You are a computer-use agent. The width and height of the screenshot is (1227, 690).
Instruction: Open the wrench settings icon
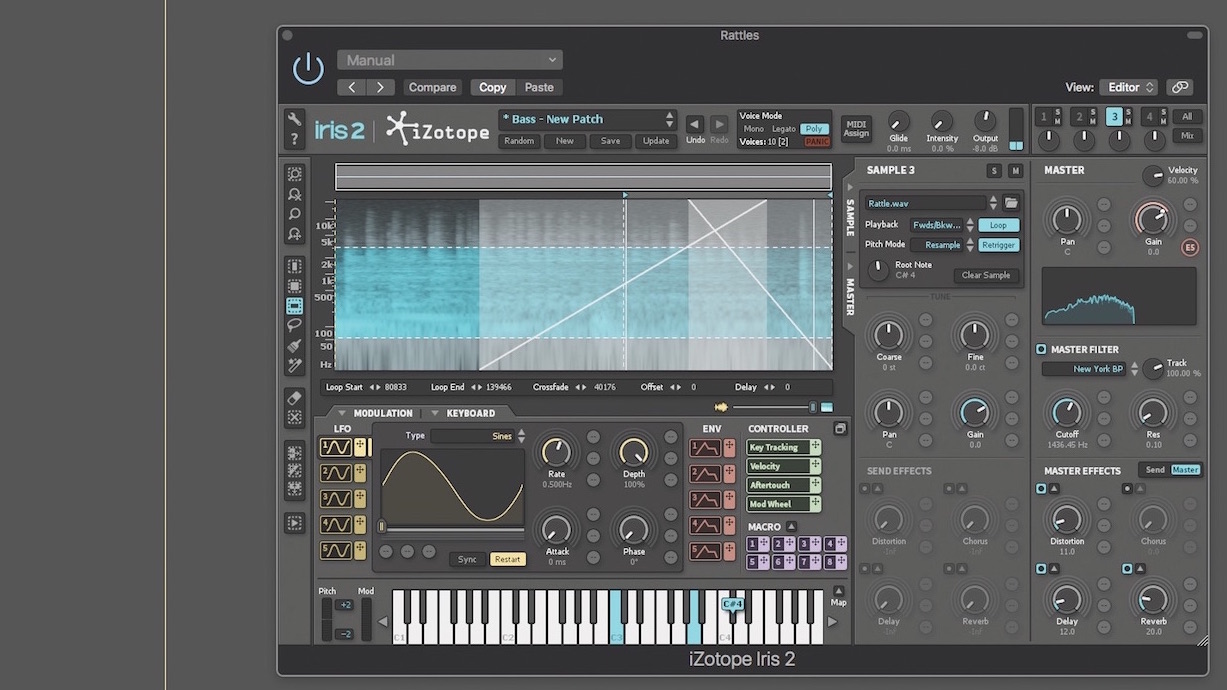294,119
